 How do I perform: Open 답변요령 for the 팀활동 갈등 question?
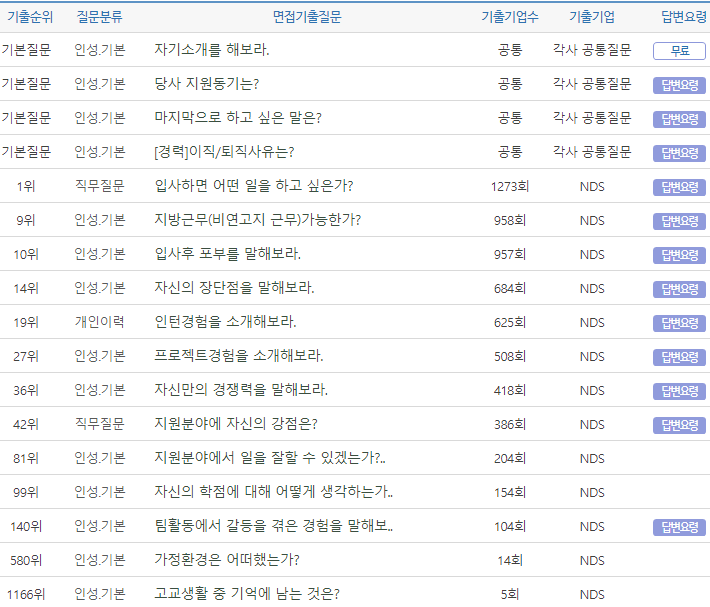point(679,527)
